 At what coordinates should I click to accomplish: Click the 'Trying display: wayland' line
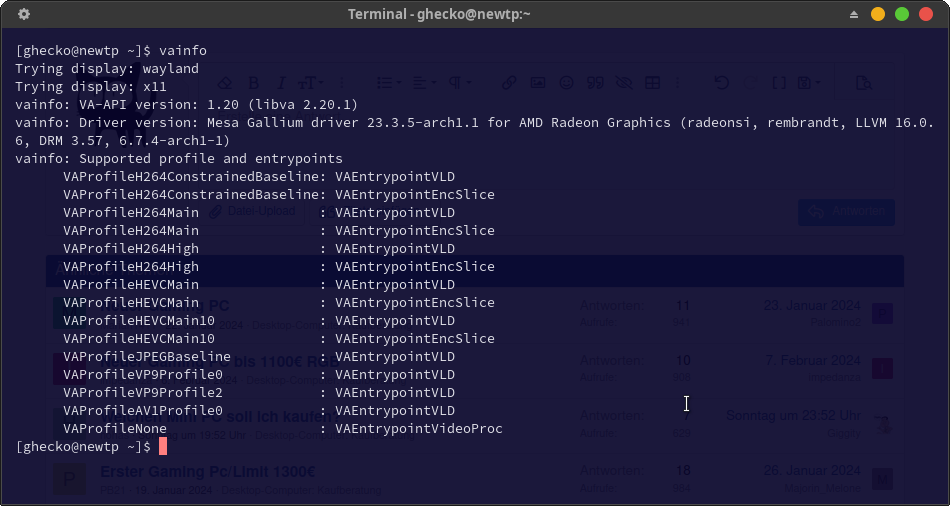tap(107, 68)
